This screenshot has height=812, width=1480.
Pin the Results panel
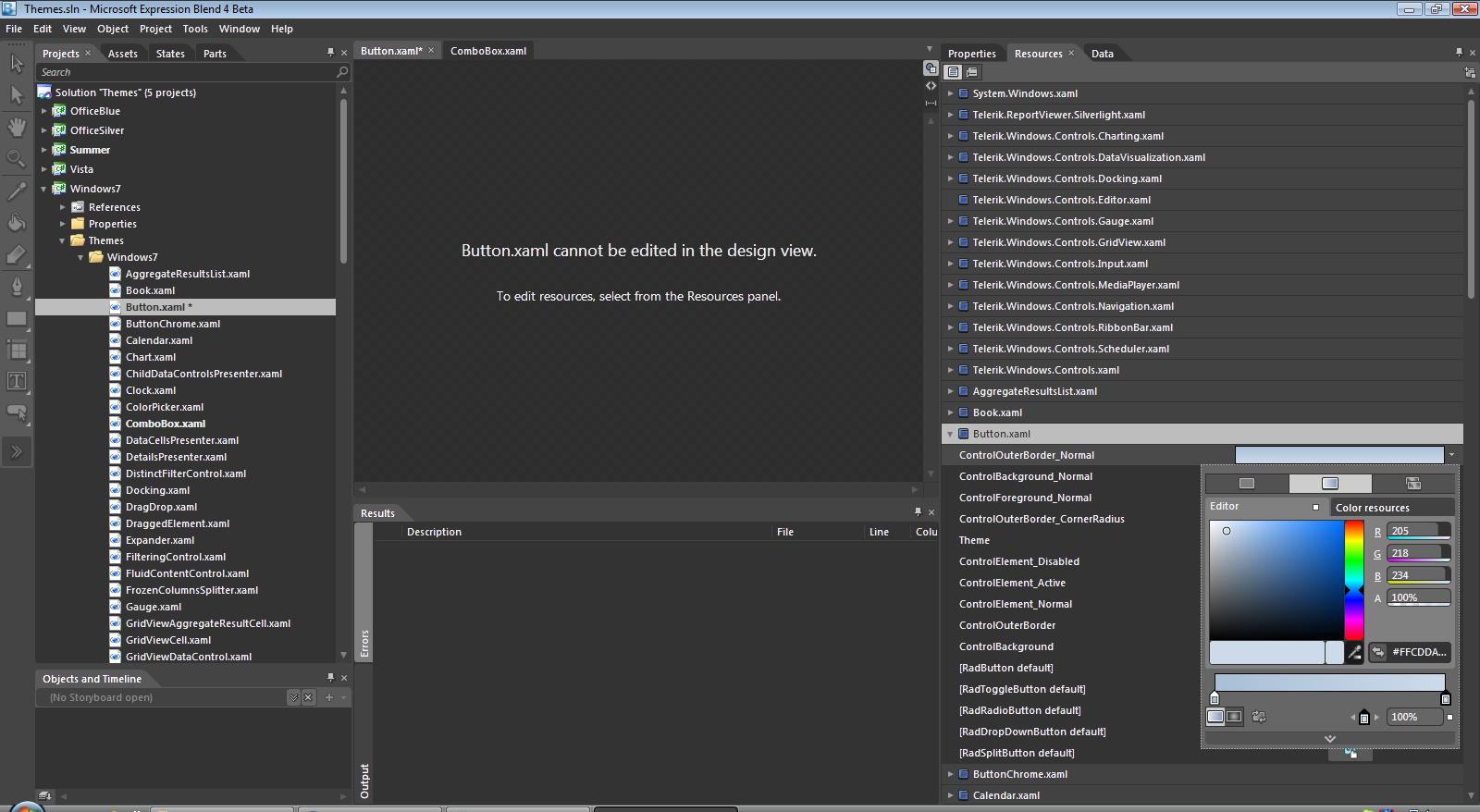click(918, 511)
